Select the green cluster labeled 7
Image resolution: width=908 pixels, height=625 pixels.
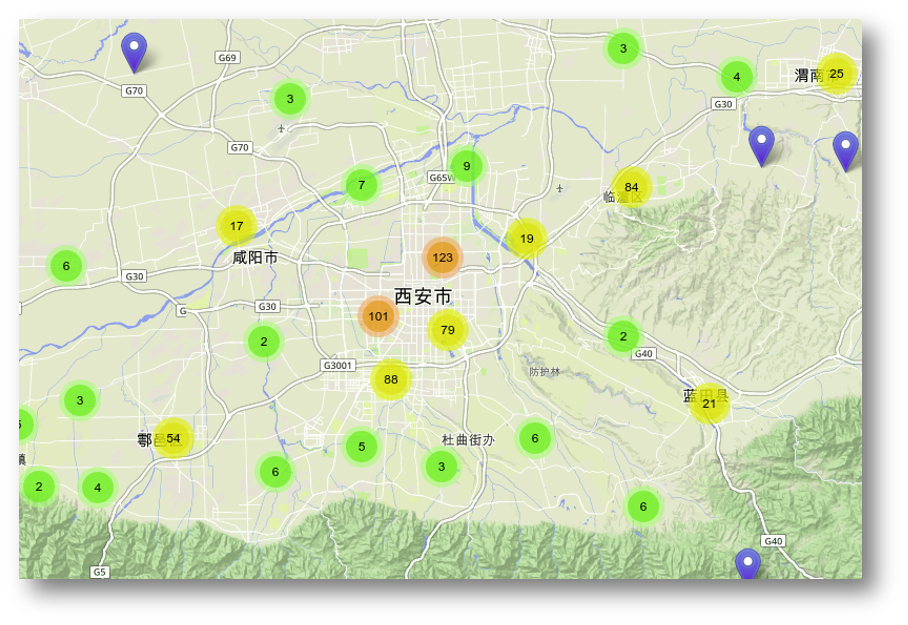point(362,185)
